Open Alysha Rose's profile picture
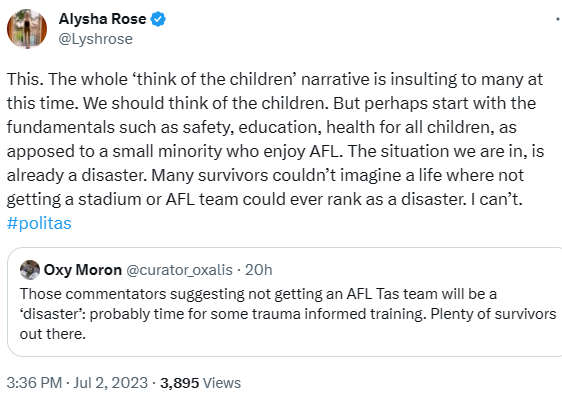The height and width of the screenshot is (397, 562). click(27, 29)
